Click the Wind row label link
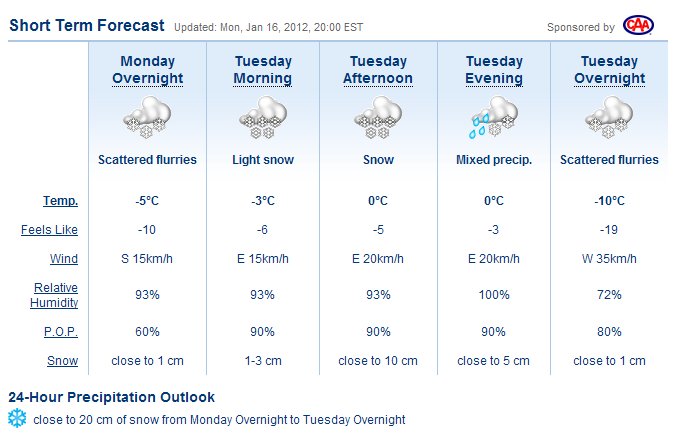Screen dimensions: 677x437 (x=63, y=260)
